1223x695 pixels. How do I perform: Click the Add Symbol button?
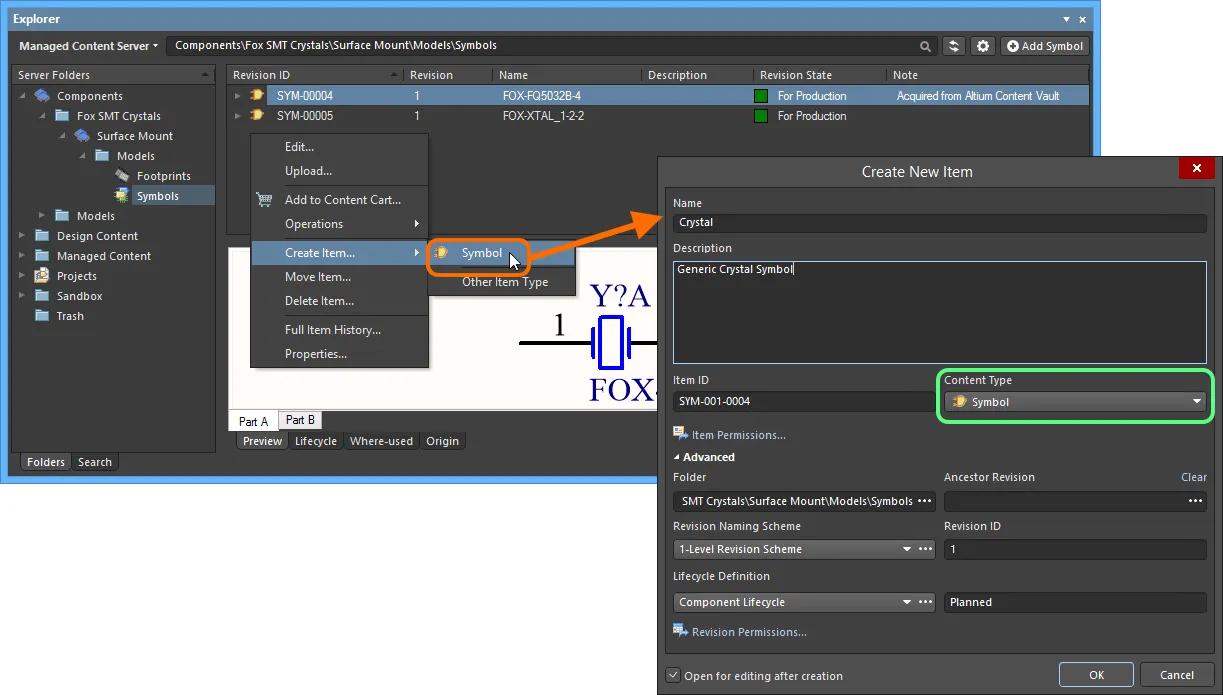[1045, 46]
